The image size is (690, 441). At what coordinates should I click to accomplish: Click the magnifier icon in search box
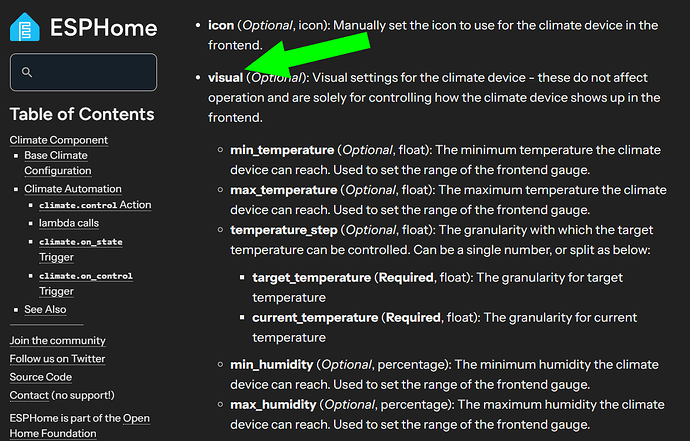(x=27, y=72)
